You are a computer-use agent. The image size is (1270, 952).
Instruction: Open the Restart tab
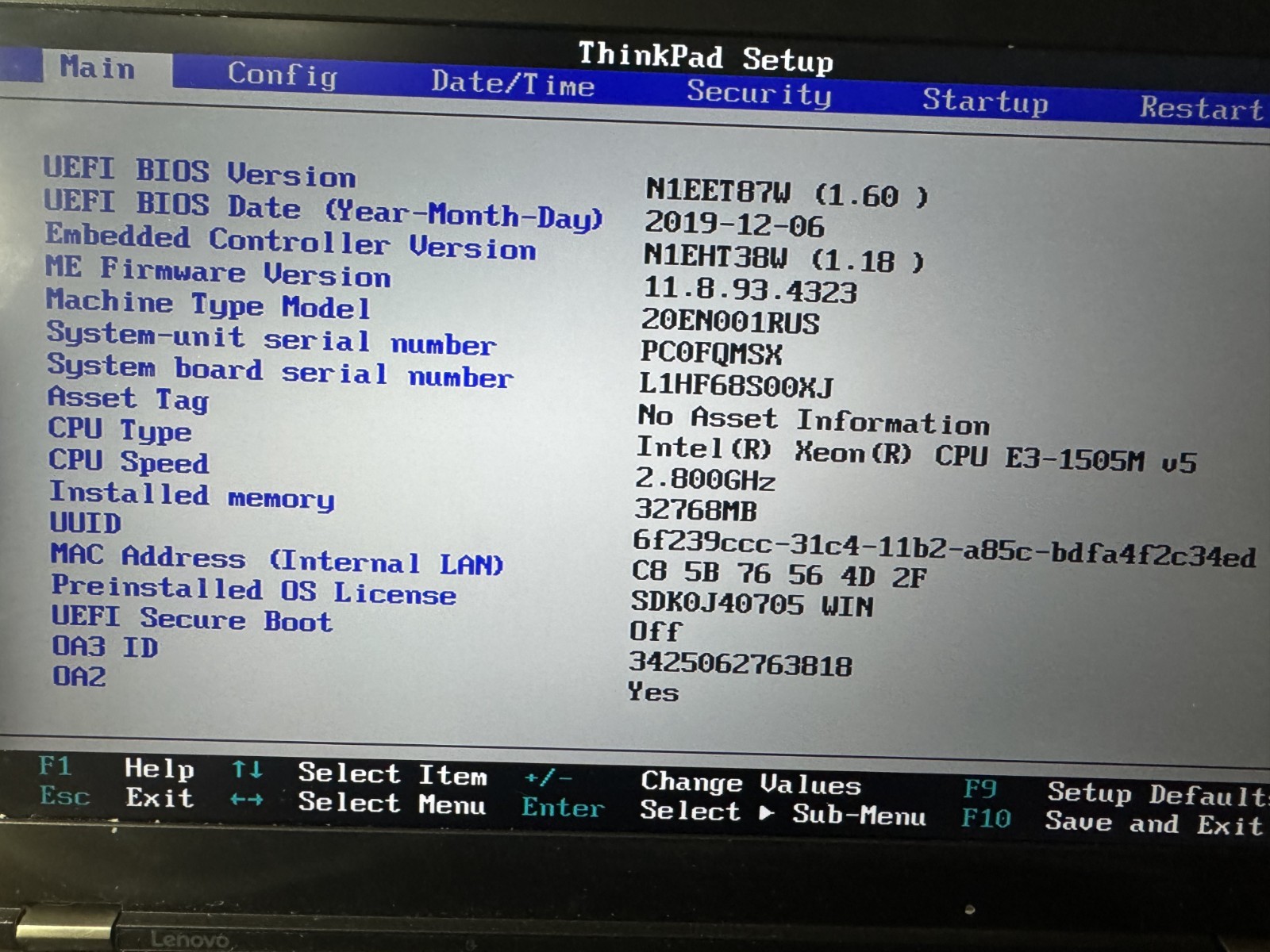coord(1203,108)
